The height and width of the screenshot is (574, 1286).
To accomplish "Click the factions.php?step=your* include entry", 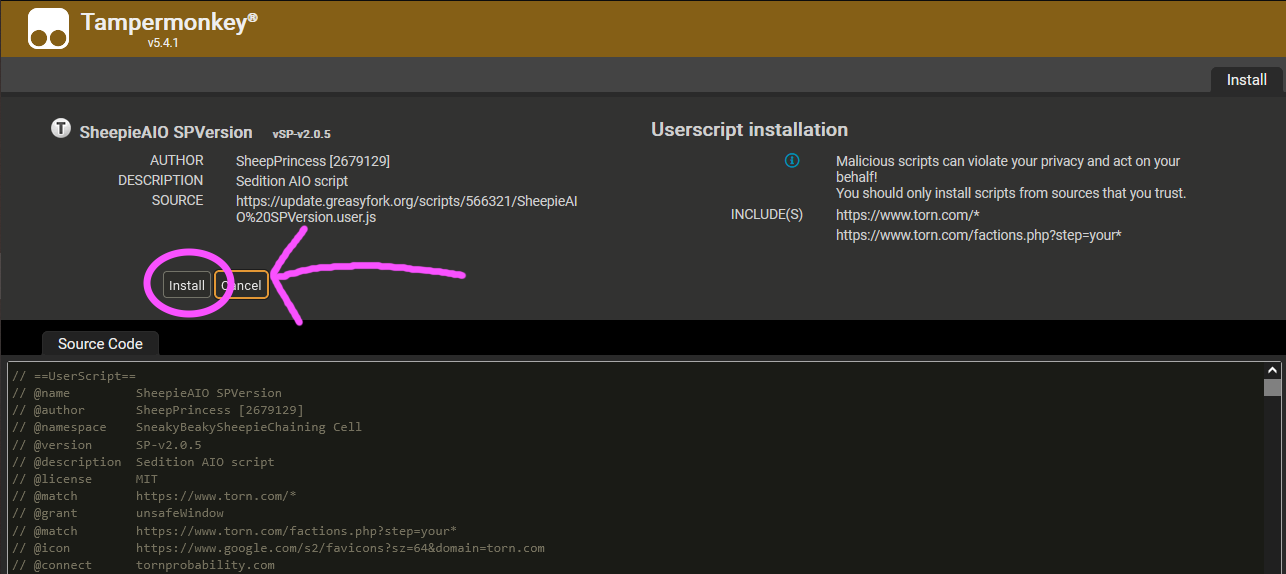I will pyautogui.click(x=979, y=235).
